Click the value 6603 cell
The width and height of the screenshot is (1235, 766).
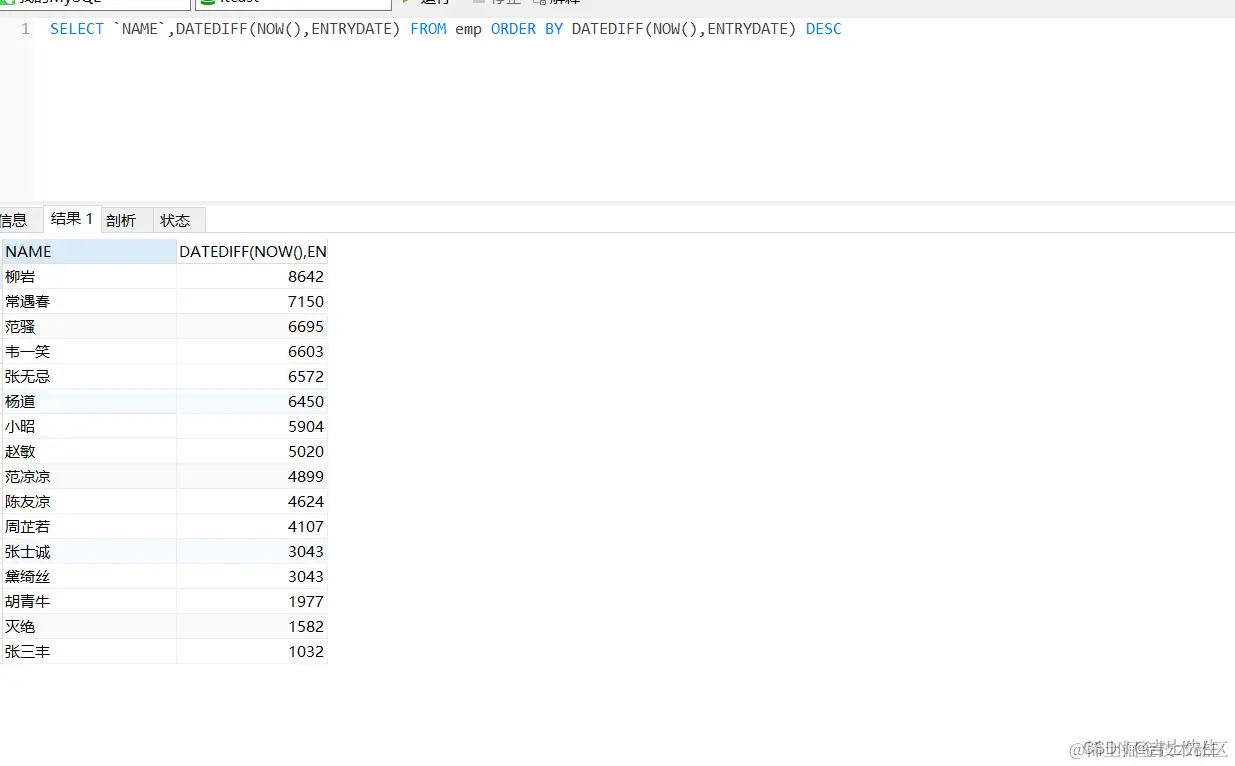pyautogui.click(x=252, y=352)
